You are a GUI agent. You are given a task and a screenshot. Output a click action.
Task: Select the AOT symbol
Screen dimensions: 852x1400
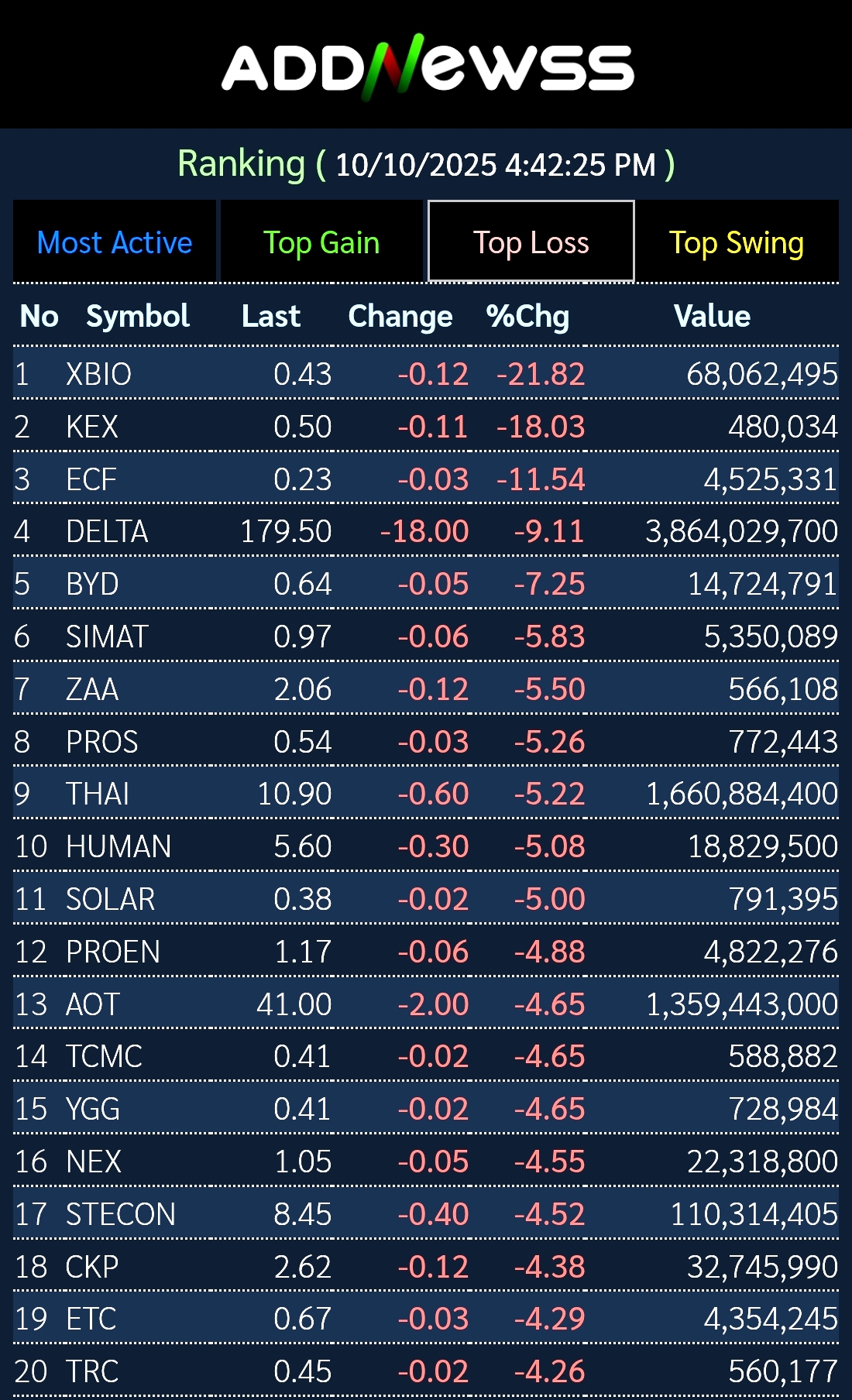[x=93, y=1004]
